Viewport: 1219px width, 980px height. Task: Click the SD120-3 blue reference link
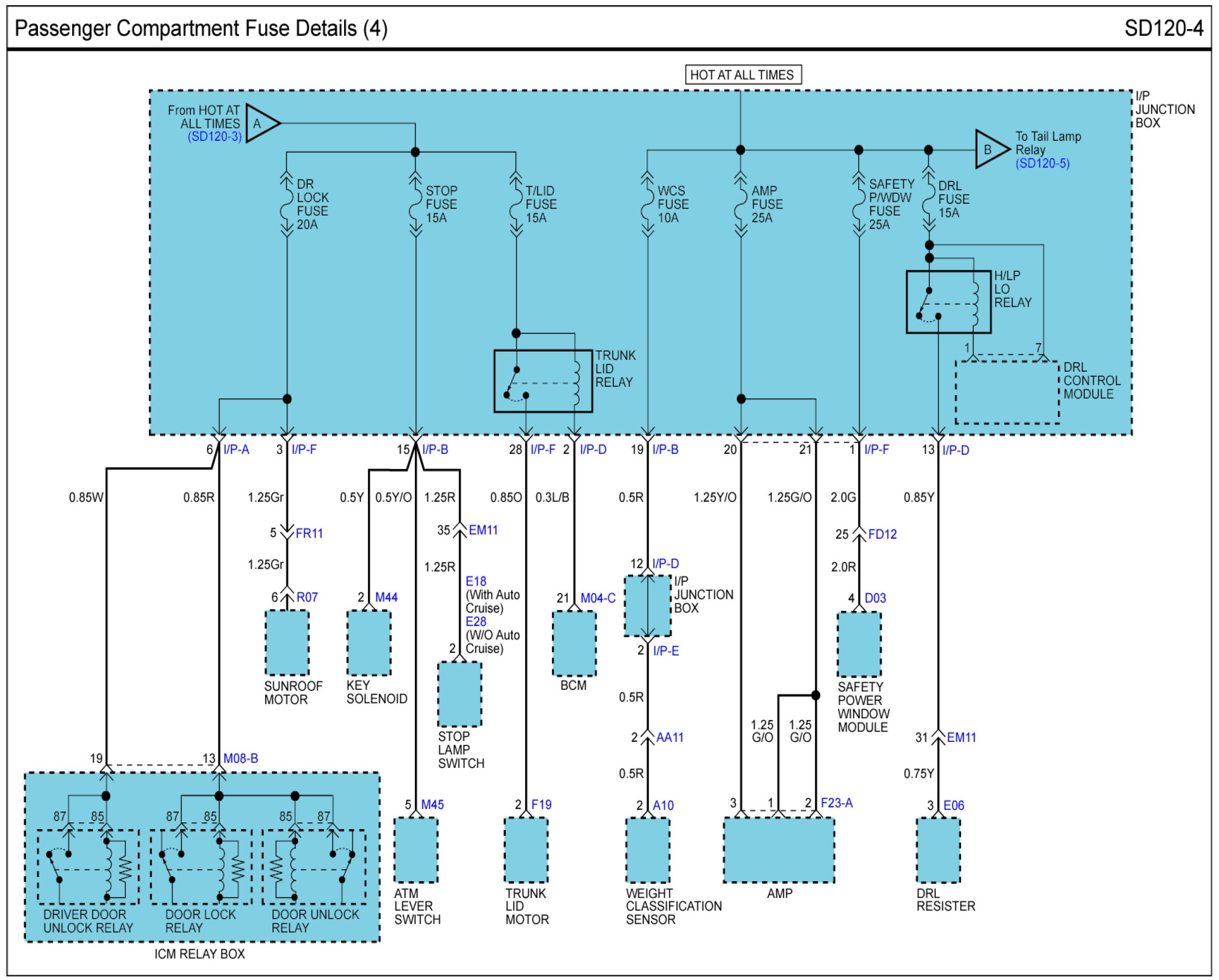[214, 137]
